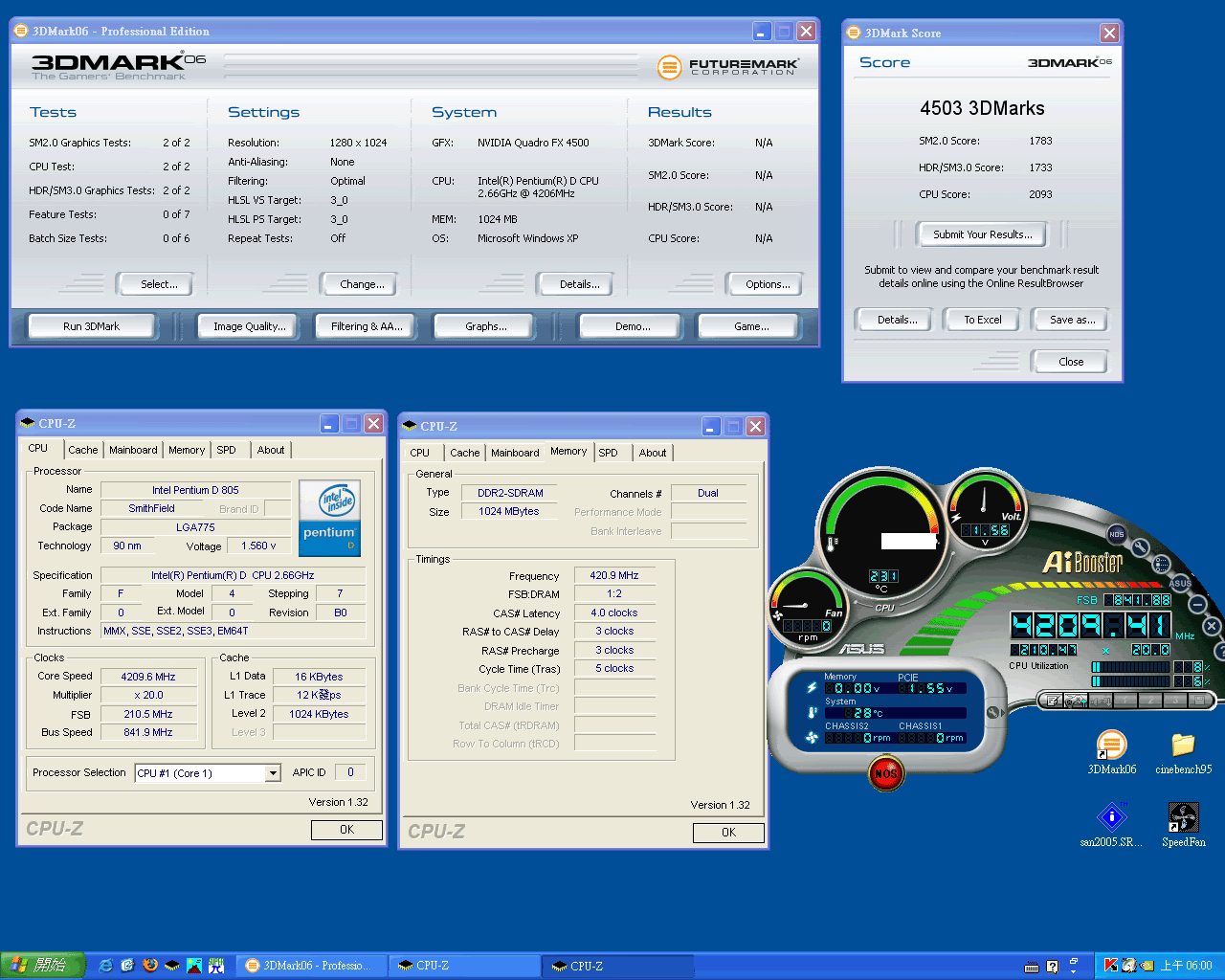Open Firefox from the quick launch bar
The height and width of the screenshot is (980, 1225).
pyautogui.click(x=150, y=966)
